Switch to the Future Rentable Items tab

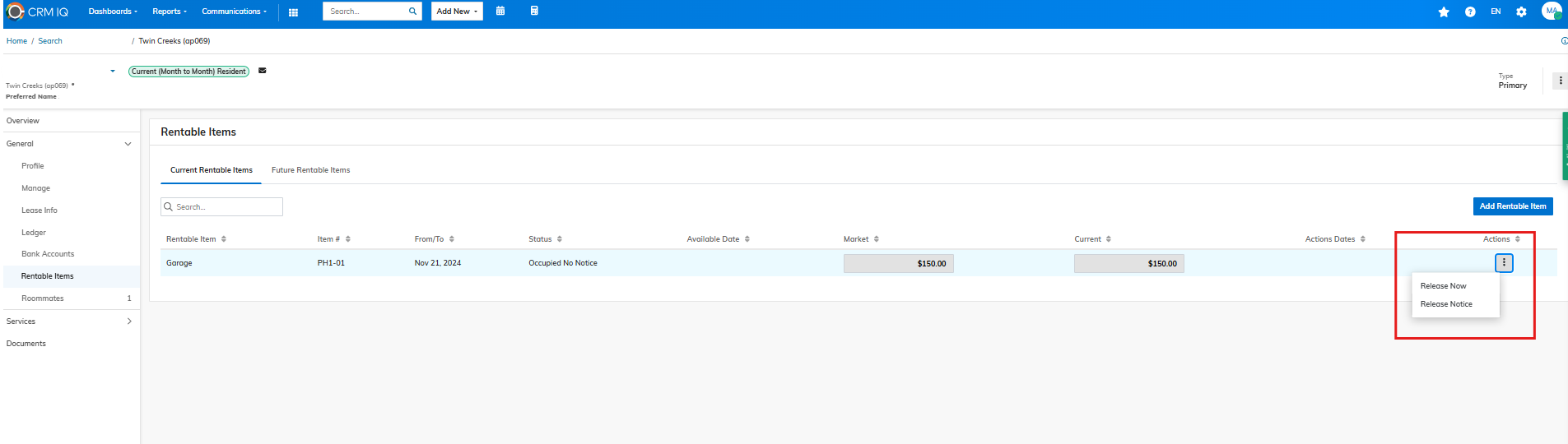coord(310,170)
